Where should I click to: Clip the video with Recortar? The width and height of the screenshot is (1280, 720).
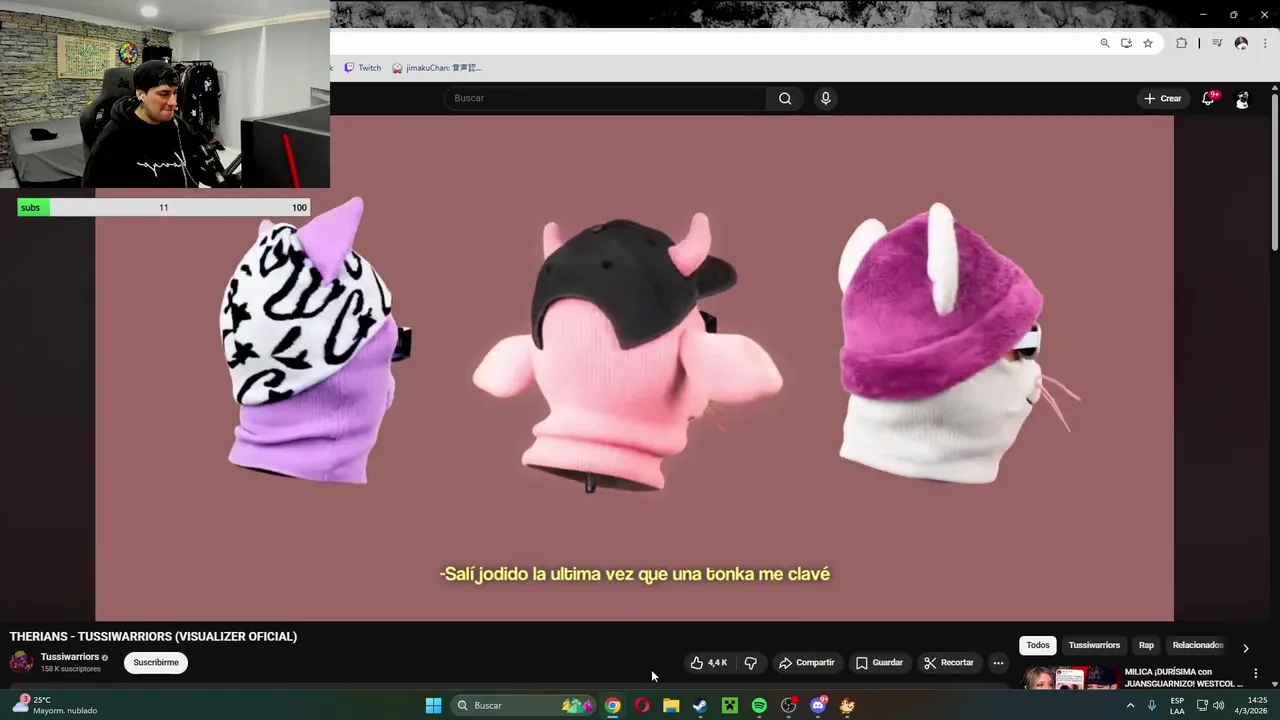coord(948,662)
